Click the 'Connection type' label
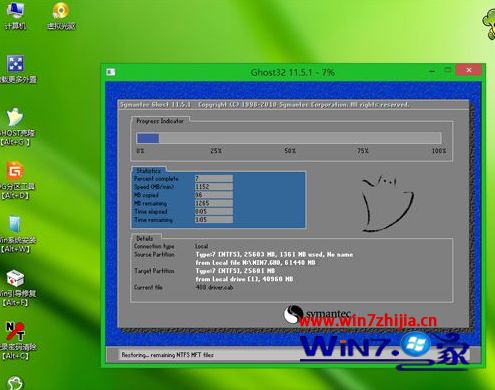This screenshot has width=495, height=390. click(x=154, y=246)
